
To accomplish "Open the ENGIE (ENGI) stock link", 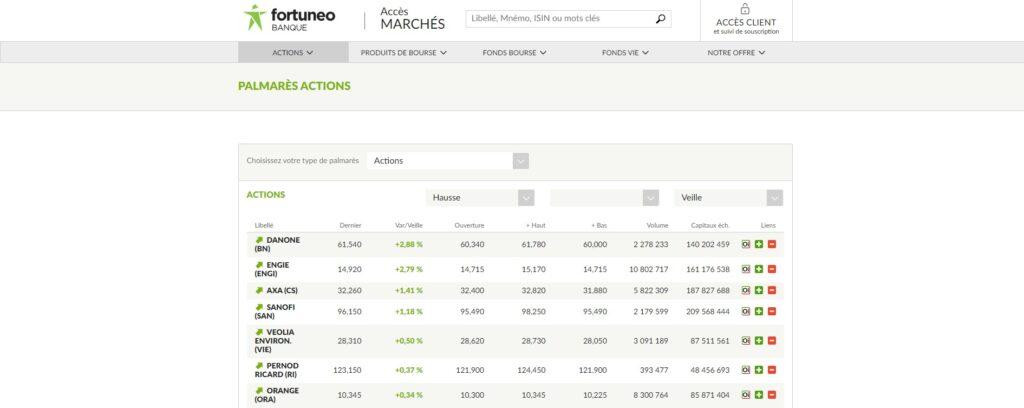I will (x=272, y=269).
